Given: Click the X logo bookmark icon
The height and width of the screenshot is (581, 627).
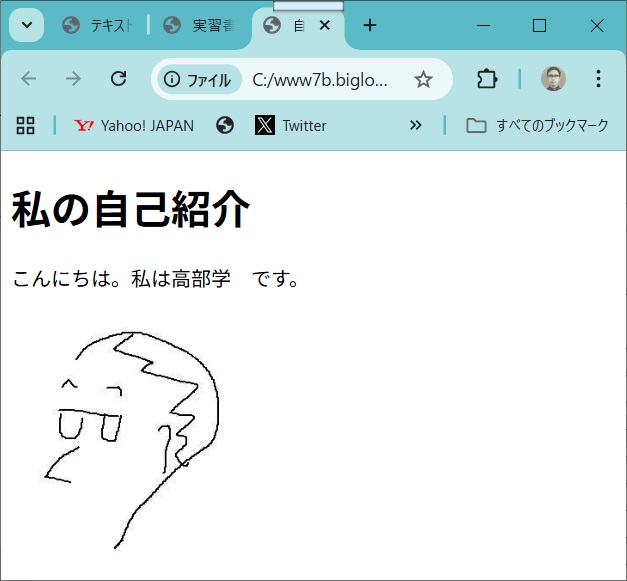Looking at the screenshot, I should pos(265,126).
